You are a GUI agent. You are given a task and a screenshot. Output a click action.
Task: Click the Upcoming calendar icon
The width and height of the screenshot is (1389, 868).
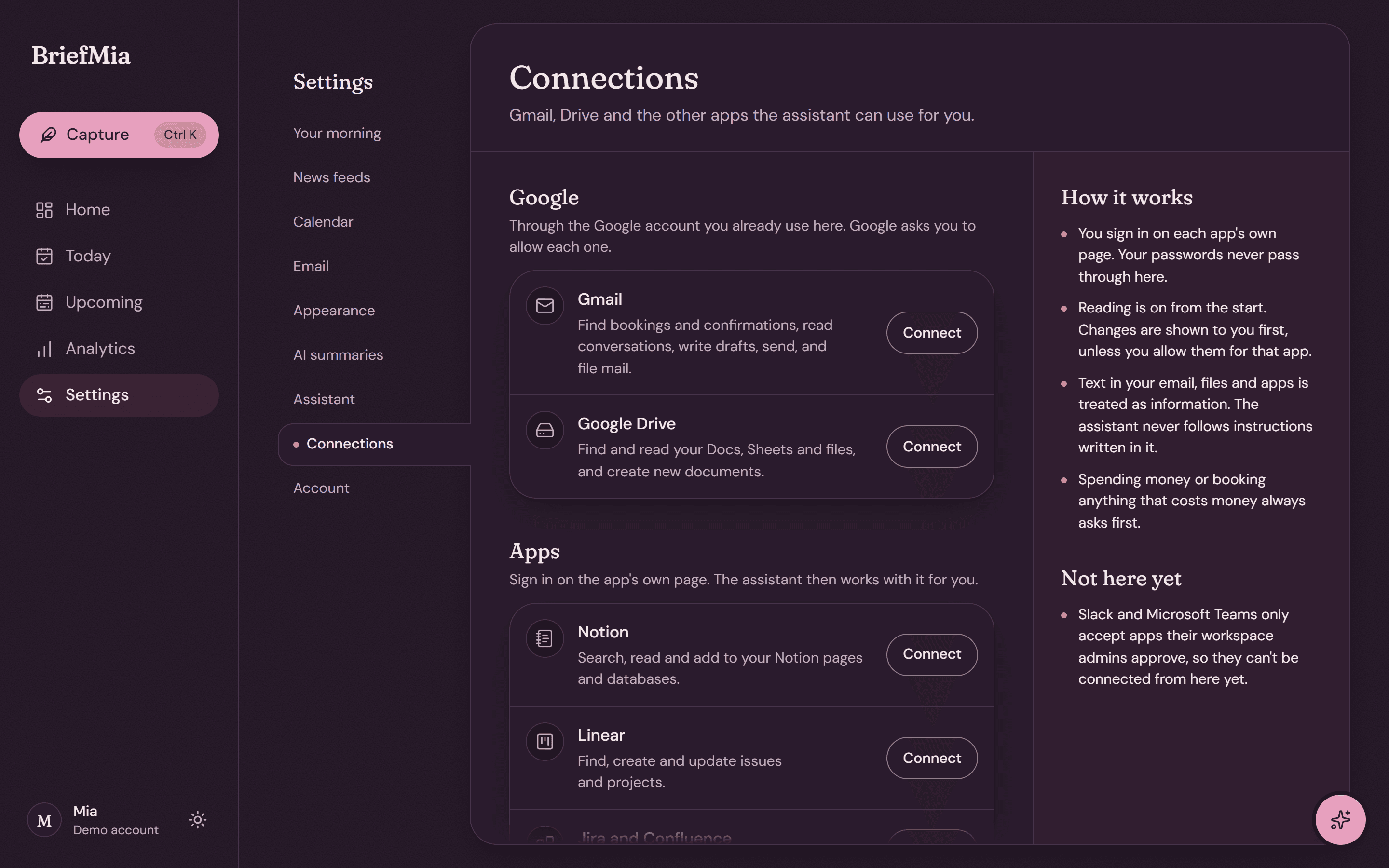(44, 302)
